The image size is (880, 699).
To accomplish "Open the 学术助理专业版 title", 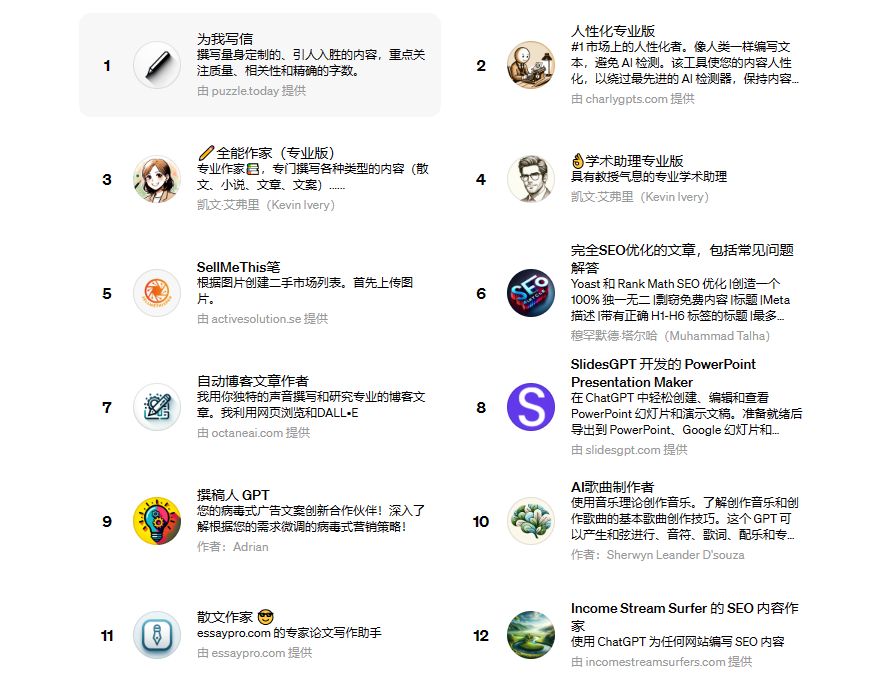I will (627, 161).
